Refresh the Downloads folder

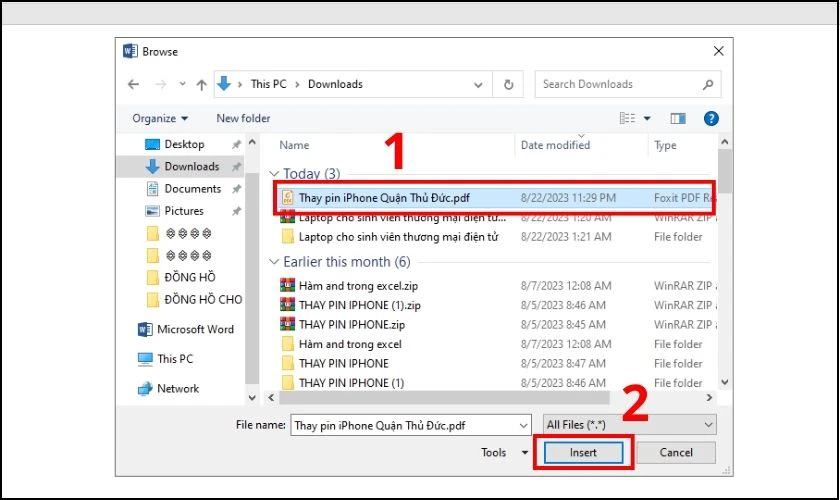pos(508,85)
